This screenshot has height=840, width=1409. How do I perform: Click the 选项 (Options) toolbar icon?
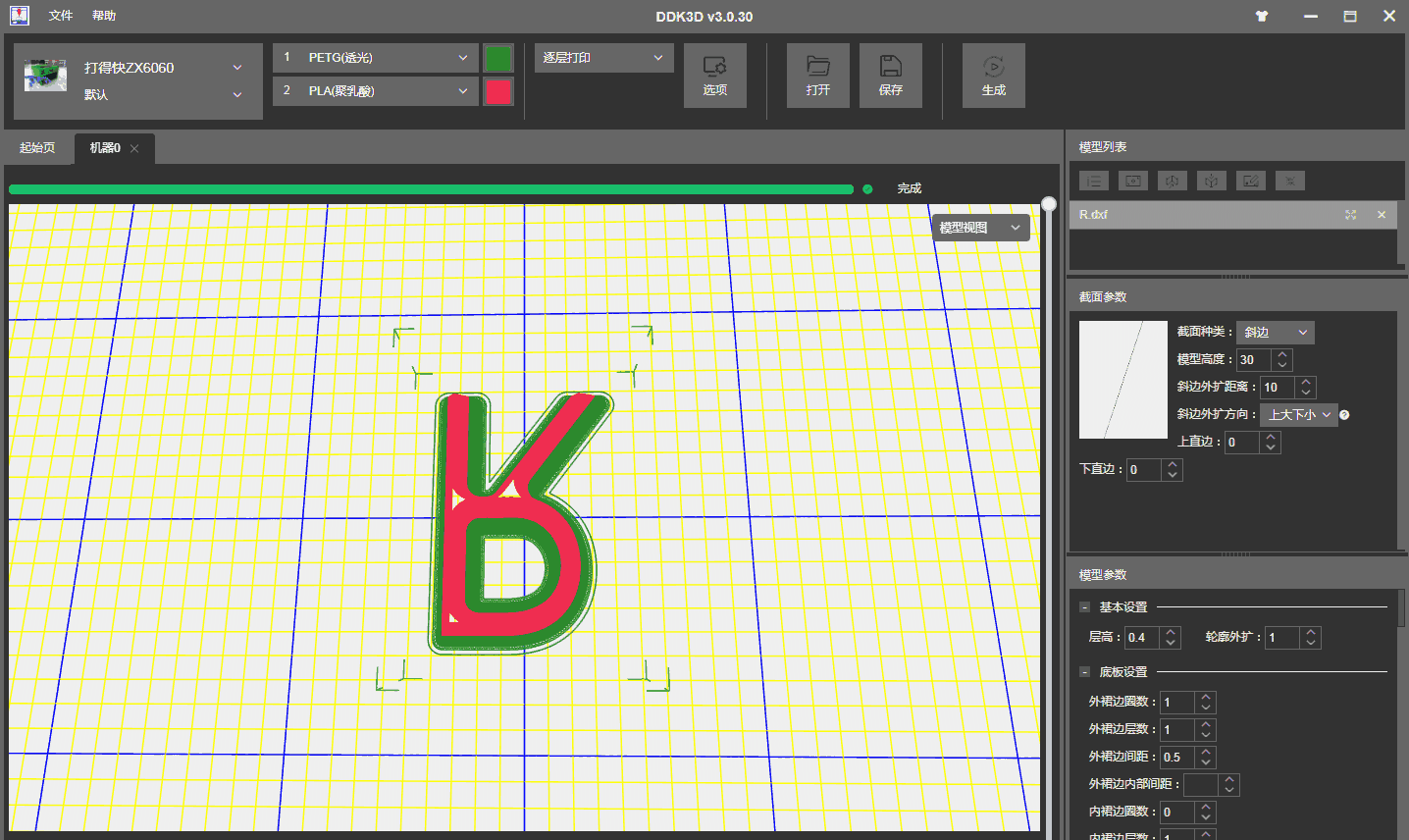[714, 76]
